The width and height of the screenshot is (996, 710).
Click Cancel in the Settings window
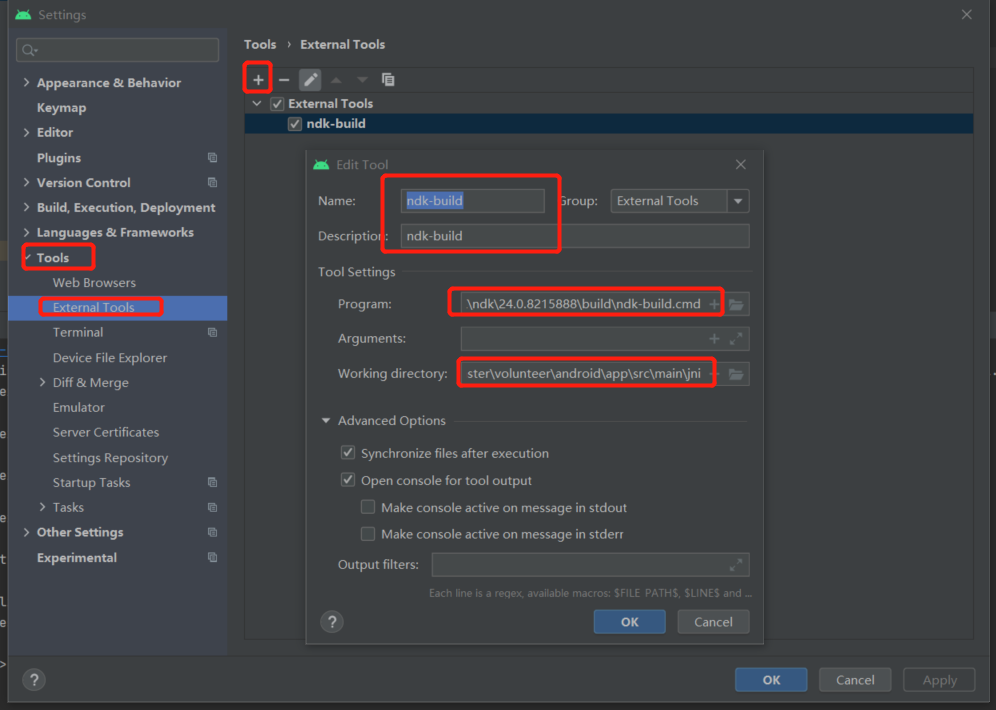pos(855,679)
